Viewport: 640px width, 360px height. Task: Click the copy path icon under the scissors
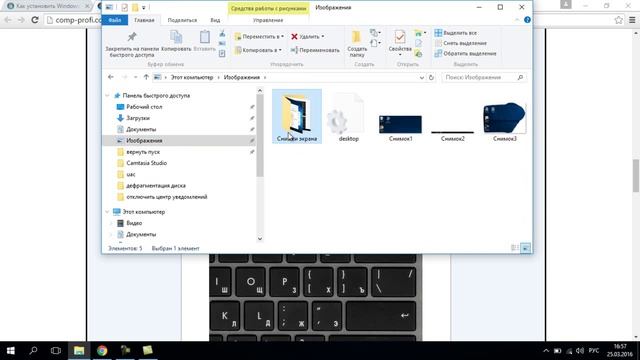click(x=222, y=43)
